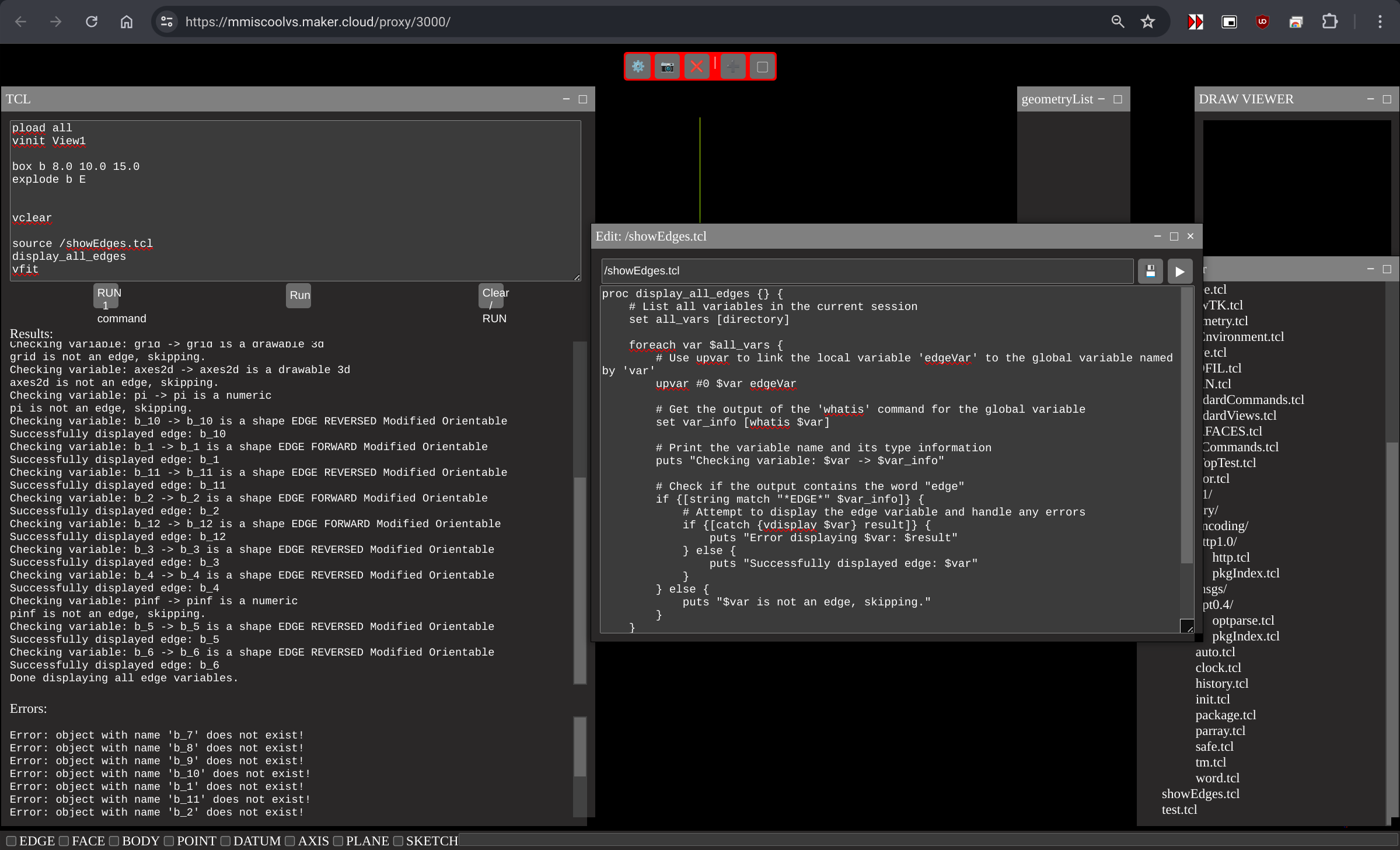Screen dimensions: 1400x850
Task: Take a screenshot with the camera icon
Action: [x=667, y=67]
